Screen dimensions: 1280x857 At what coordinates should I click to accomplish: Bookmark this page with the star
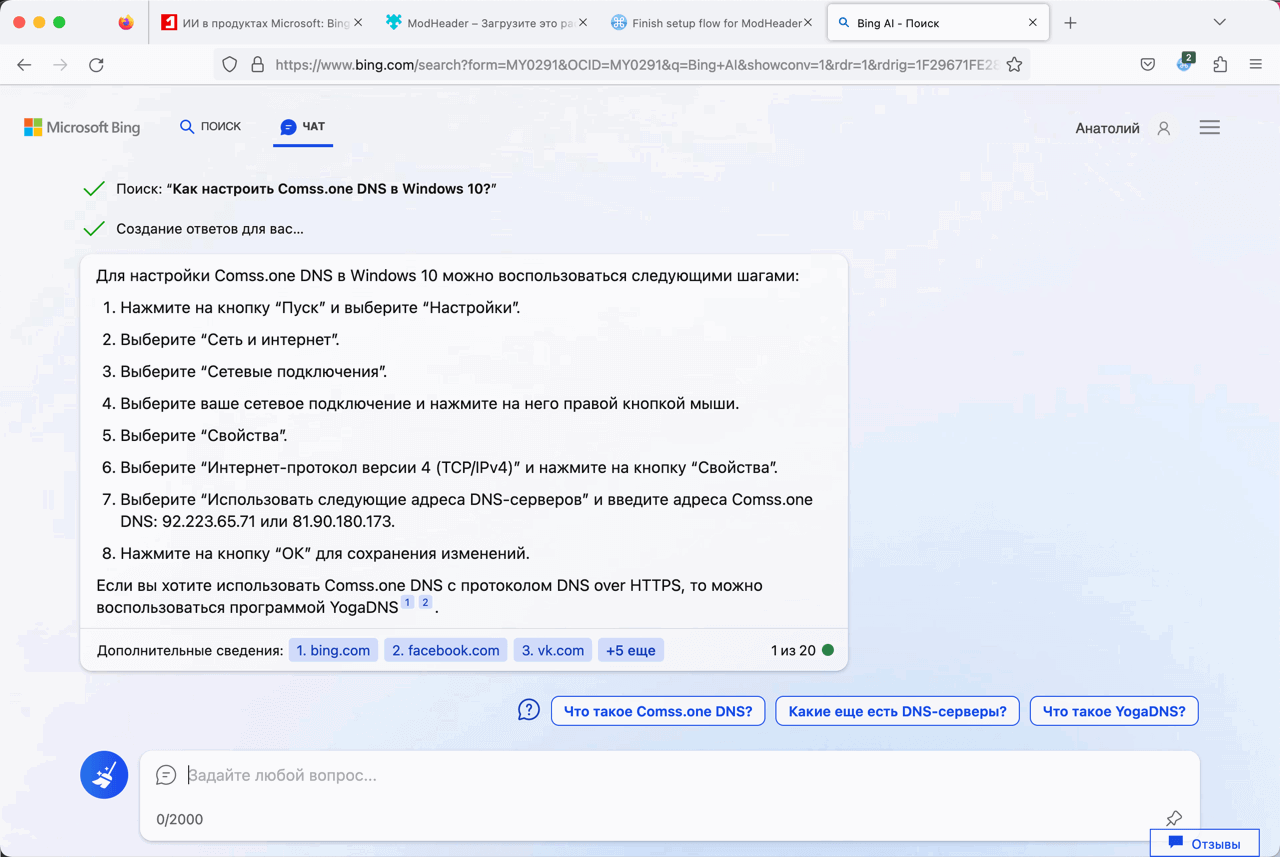point(1014,65)
